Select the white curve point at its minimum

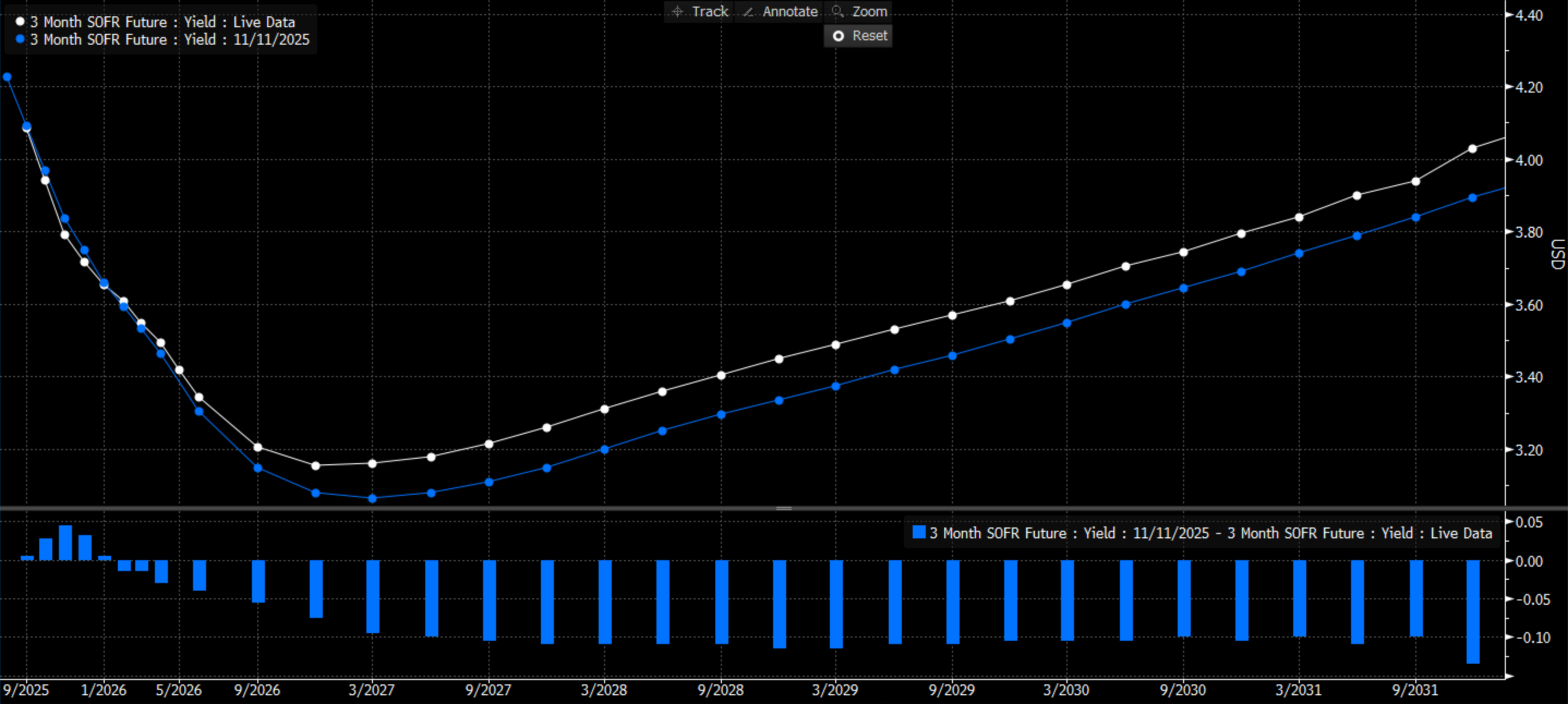tap(315, 466)
